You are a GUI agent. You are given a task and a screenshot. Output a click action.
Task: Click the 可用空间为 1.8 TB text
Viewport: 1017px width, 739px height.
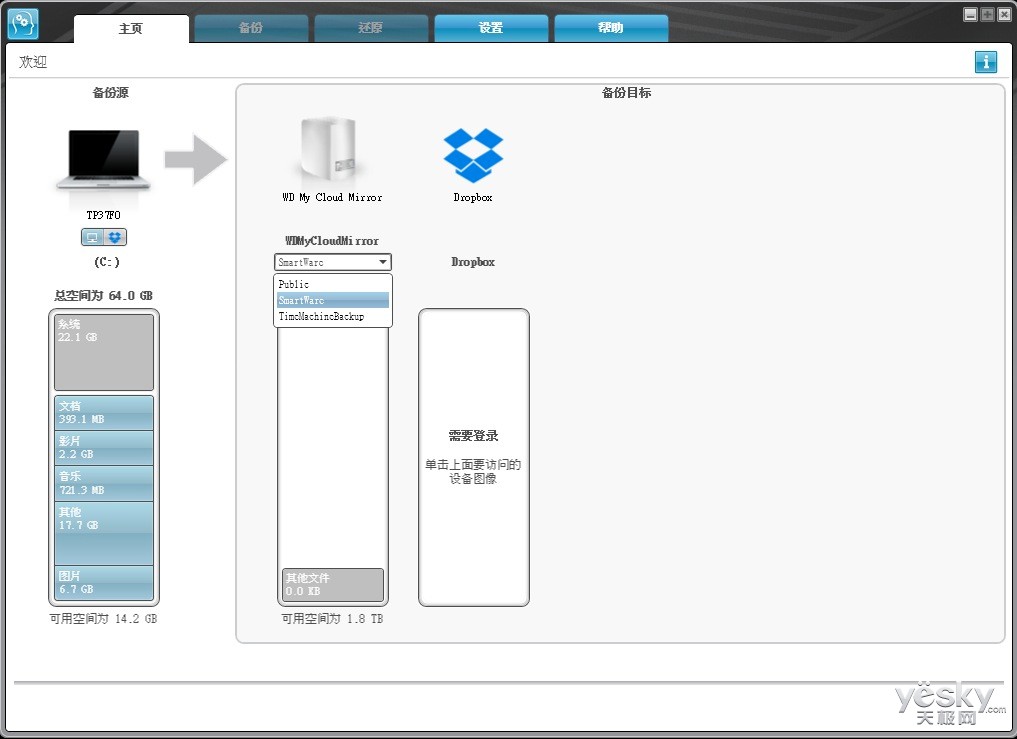tap(332, 619)
